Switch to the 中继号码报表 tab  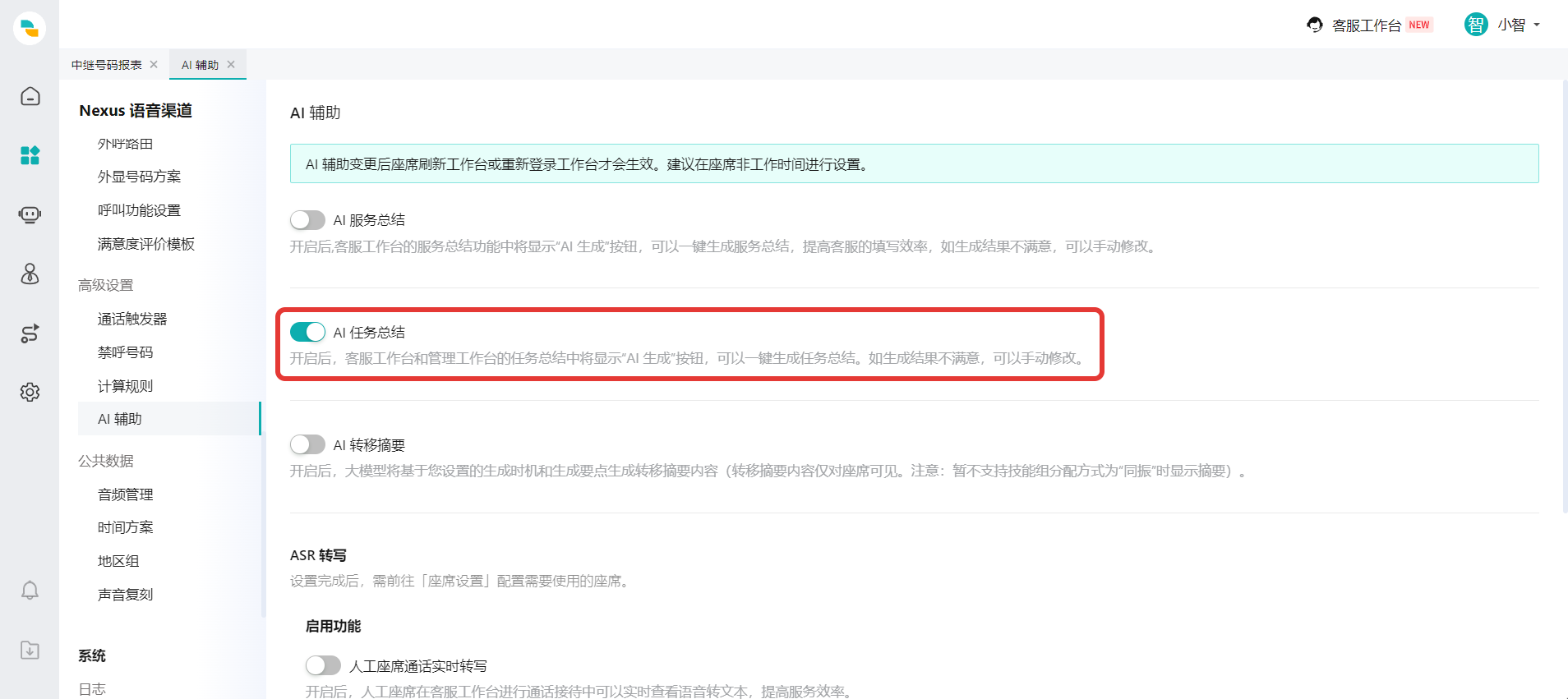(x=106, y=64)
